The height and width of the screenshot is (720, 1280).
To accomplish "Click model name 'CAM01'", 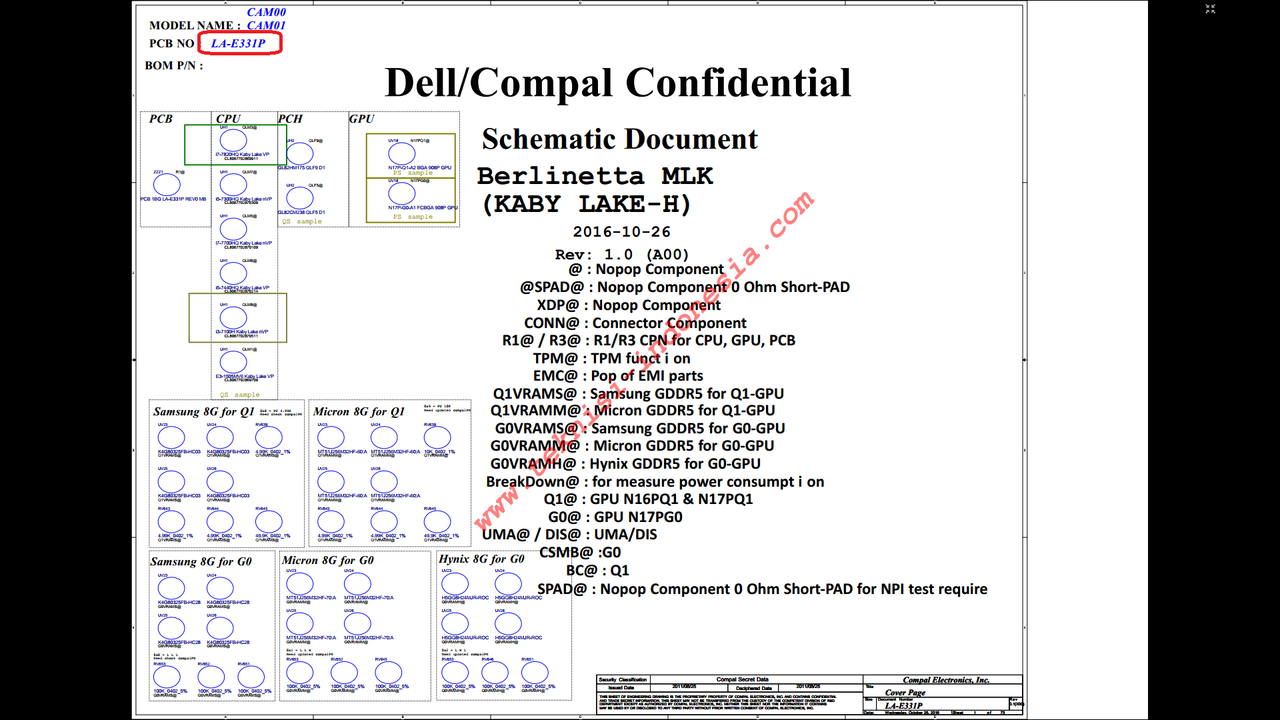I will [x=266, y=25].
